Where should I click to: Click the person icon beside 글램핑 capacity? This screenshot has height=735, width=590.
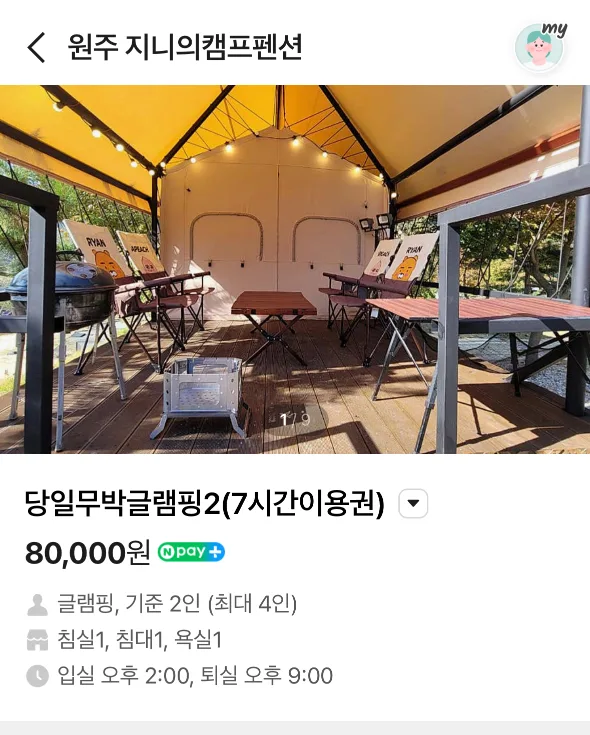click(x=37, y=604)
